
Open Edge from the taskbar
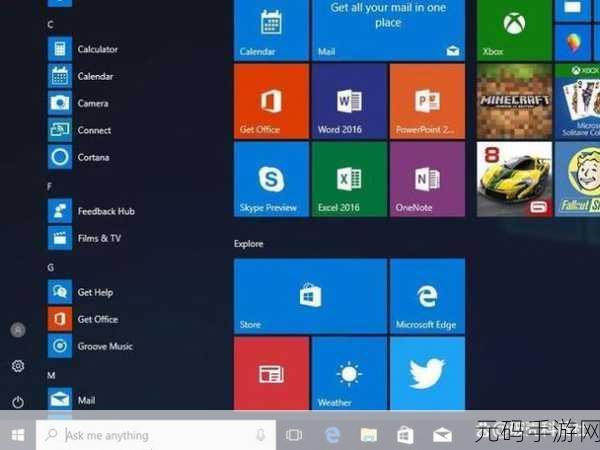[332, 435]
